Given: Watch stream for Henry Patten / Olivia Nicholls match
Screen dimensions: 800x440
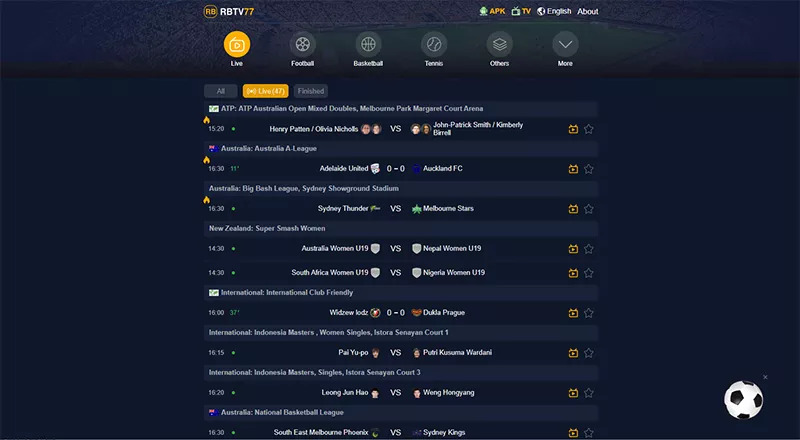Looking at the screenshot, I should [x=573, y=129].
